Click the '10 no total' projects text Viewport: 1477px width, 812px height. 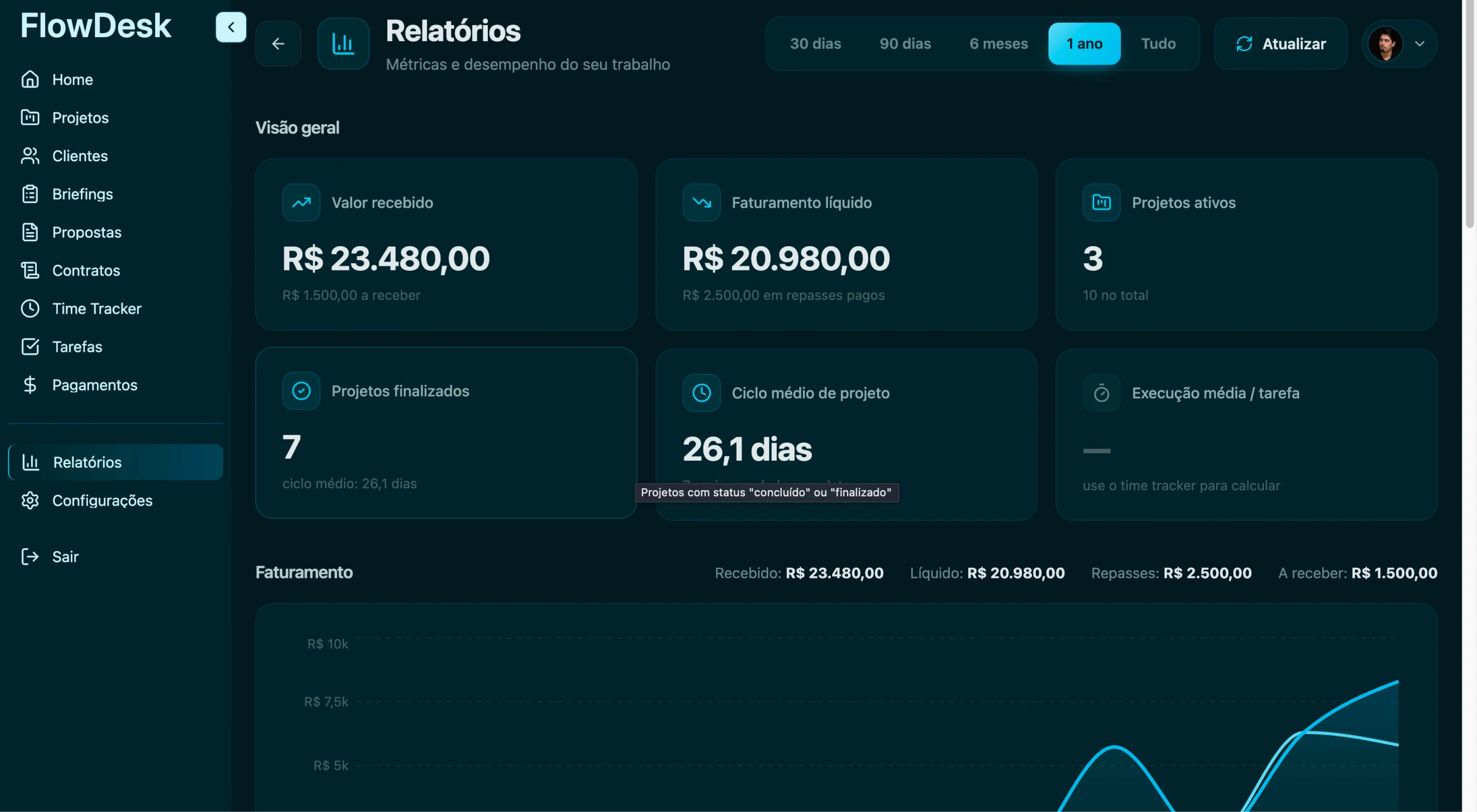pyautogui.click(x=1115, y=295)
